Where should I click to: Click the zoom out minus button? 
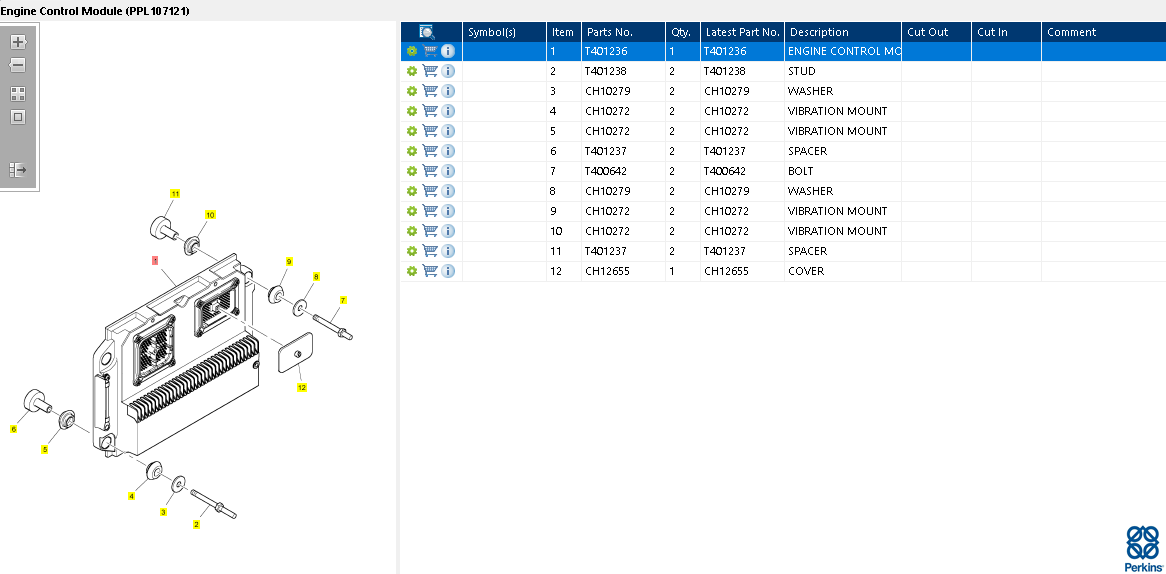[18, 66]
